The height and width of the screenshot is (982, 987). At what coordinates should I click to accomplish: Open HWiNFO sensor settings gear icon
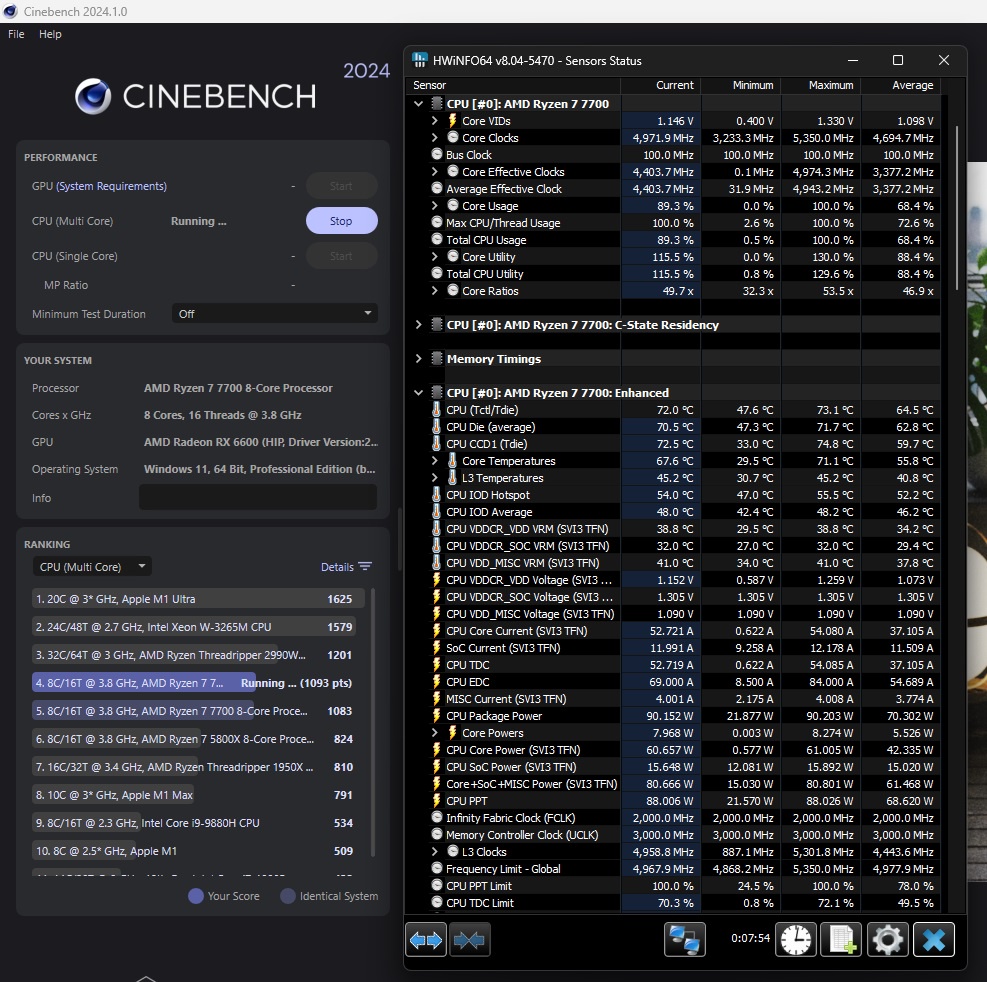(888, 940)
